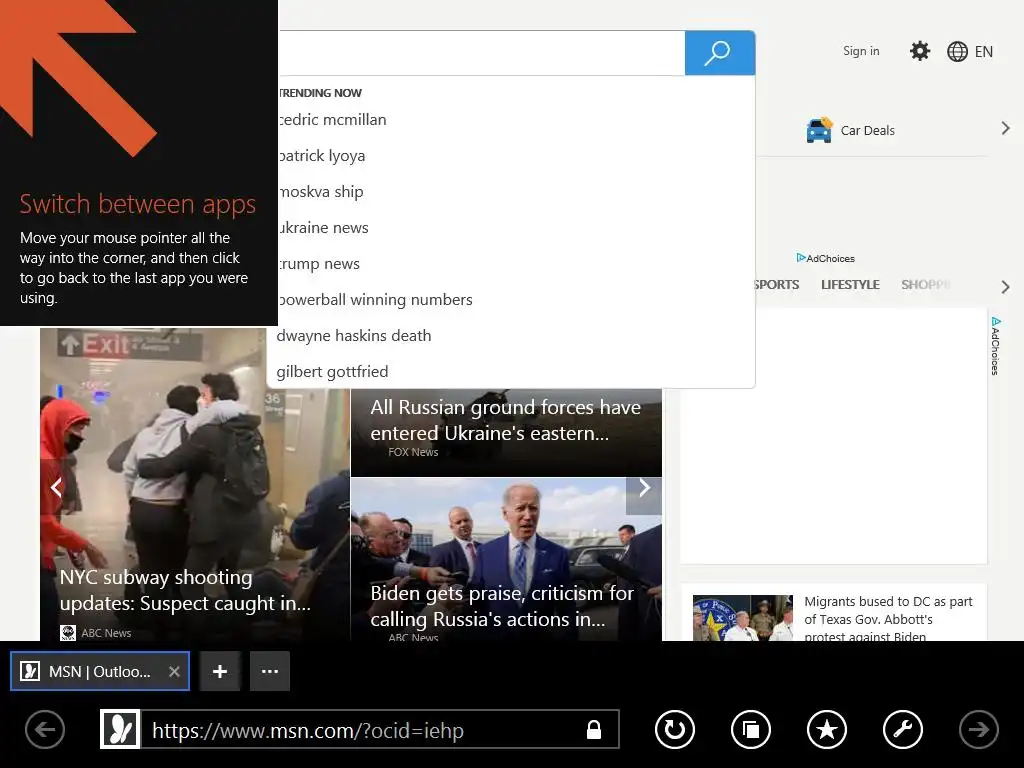
Task: Click the globe language icon
Action: [x=957, y=52]
